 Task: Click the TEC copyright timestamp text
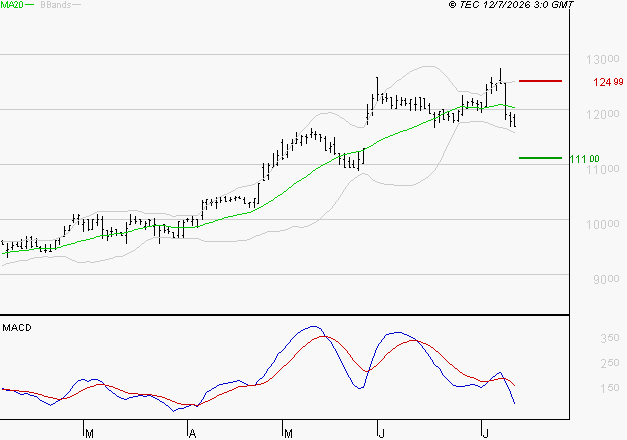[x=511, y=5]
